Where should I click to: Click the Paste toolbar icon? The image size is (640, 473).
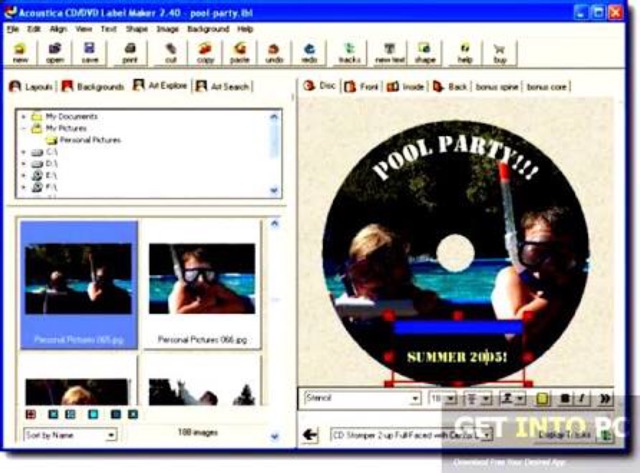[x=240, y=52]
